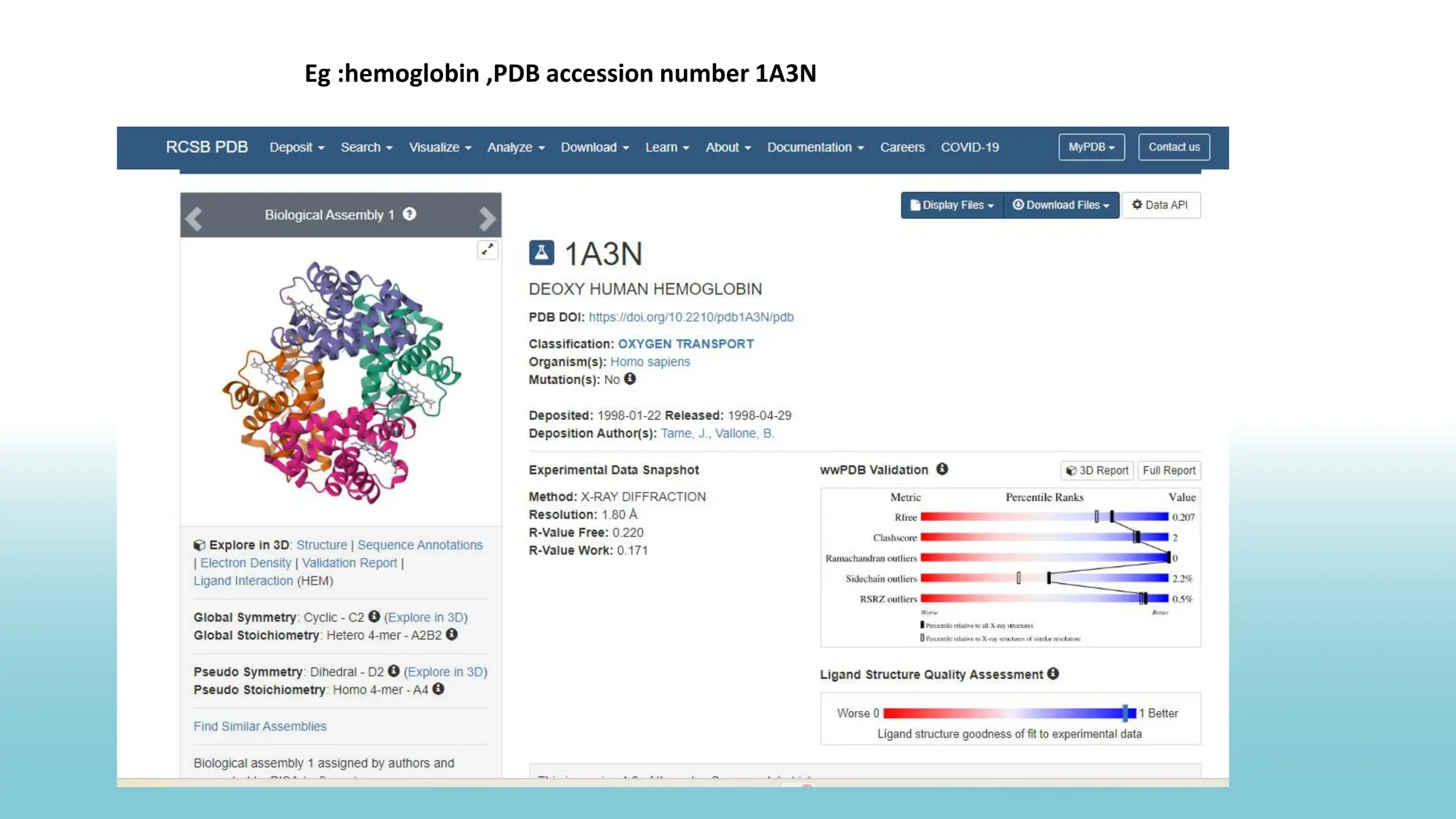
Task: Click the 3D Report button
Action: (x=1097, y=471)
